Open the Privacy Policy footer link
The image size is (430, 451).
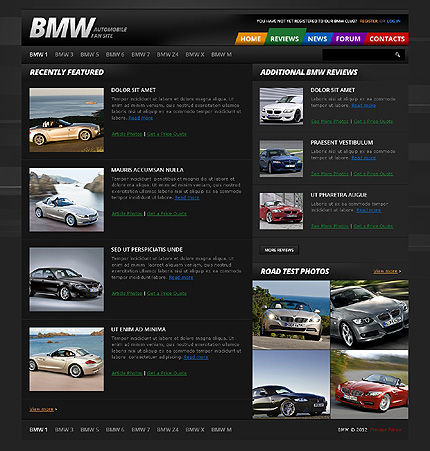pos(386,430)
